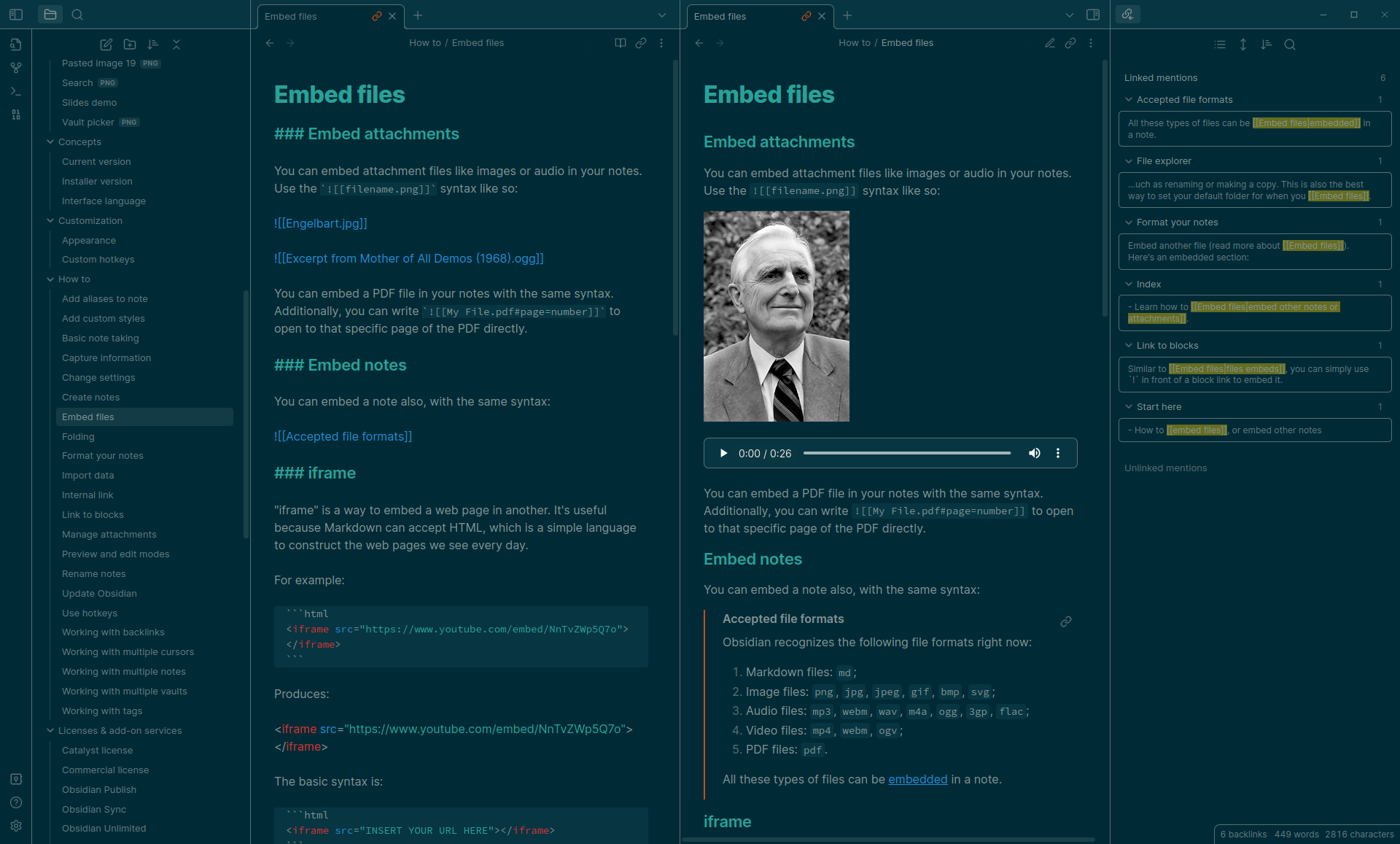Open a new tab in the right pane

pos(847,15)
